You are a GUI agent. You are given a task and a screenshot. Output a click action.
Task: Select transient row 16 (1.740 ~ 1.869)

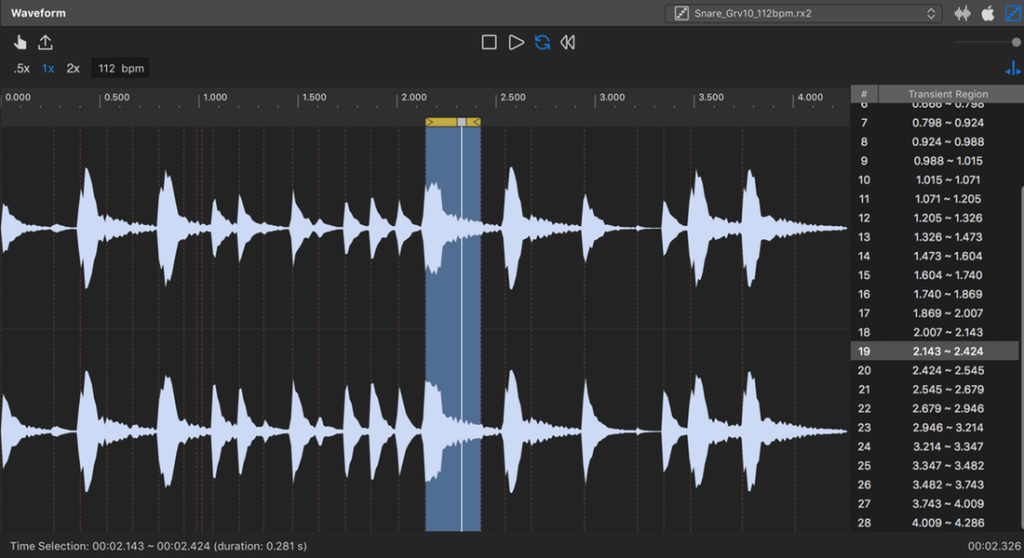(935, 294)
